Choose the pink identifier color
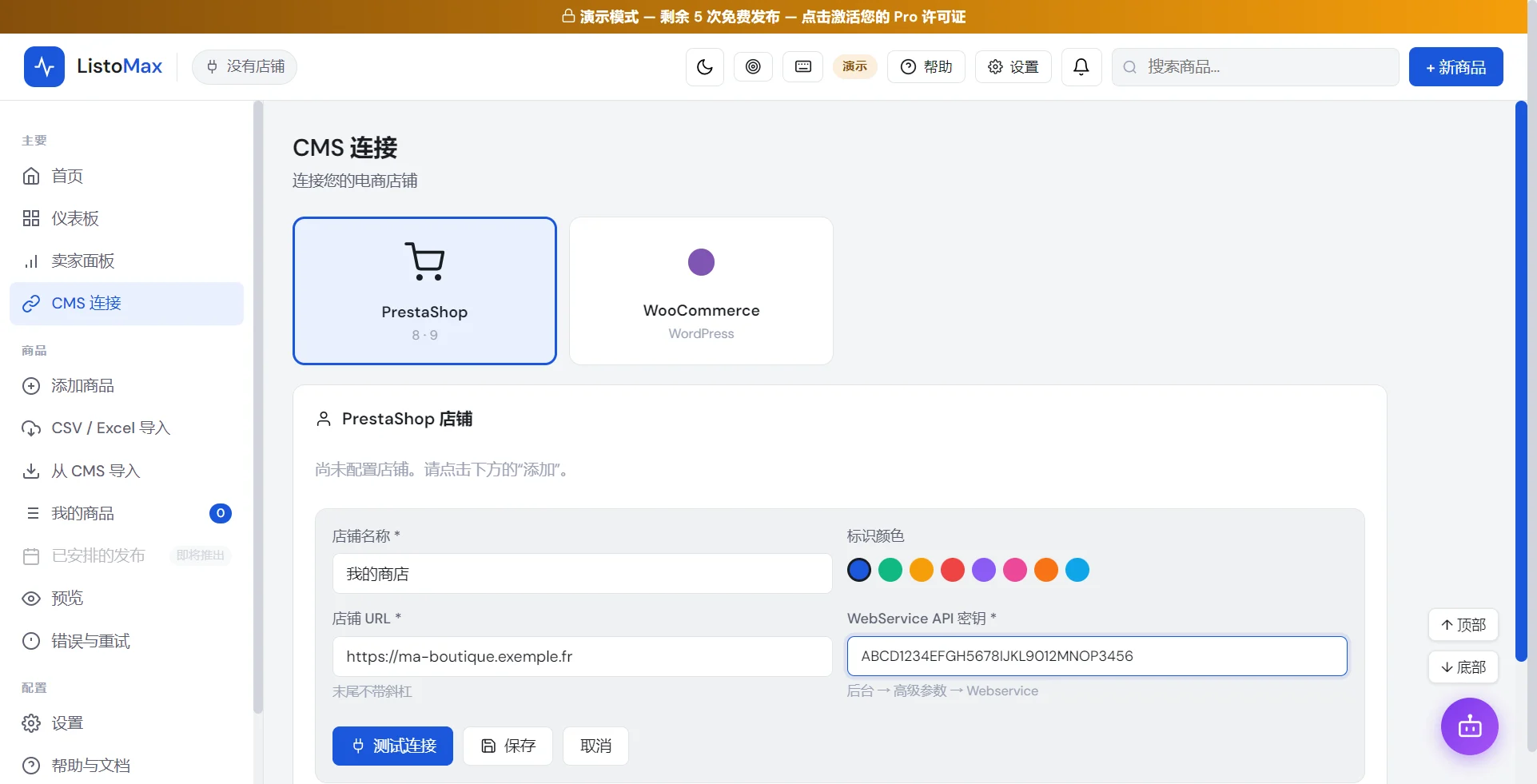Viewport: 1537px width, 784px height. [x=1015, y=570]
